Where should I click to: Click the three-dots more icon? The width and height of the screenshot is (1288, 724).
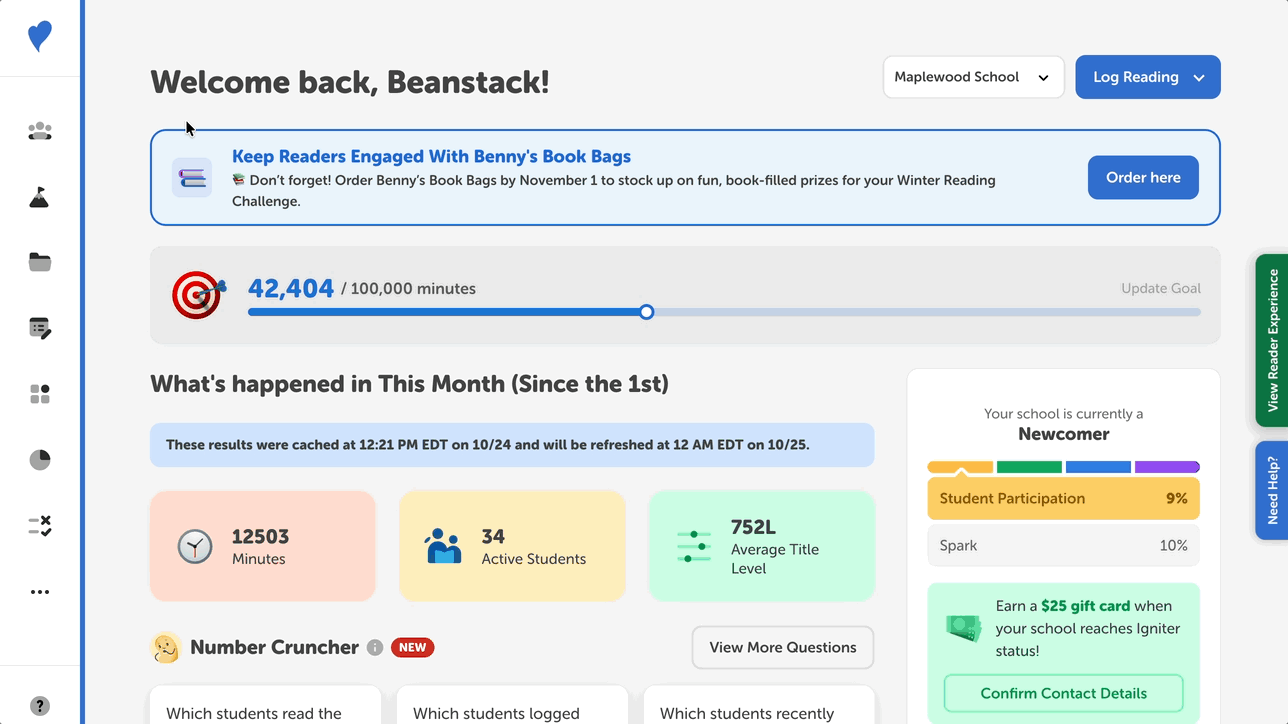(40, 592)
